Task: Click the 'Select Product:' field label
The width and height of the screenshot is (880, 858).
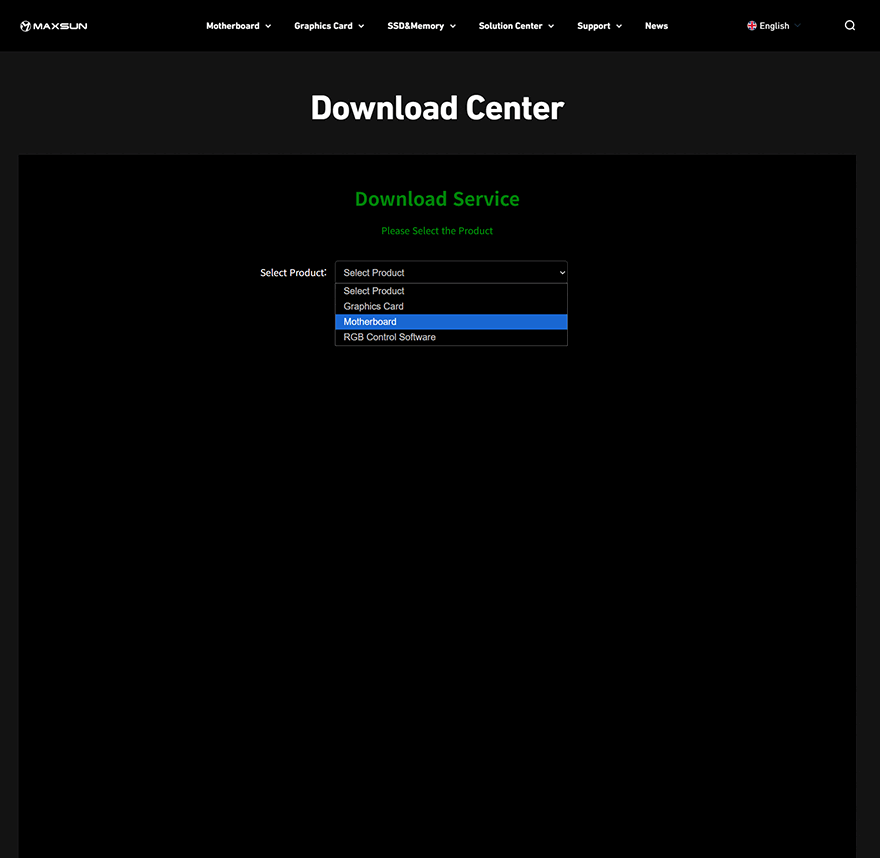Action: [x=293, y=273]
